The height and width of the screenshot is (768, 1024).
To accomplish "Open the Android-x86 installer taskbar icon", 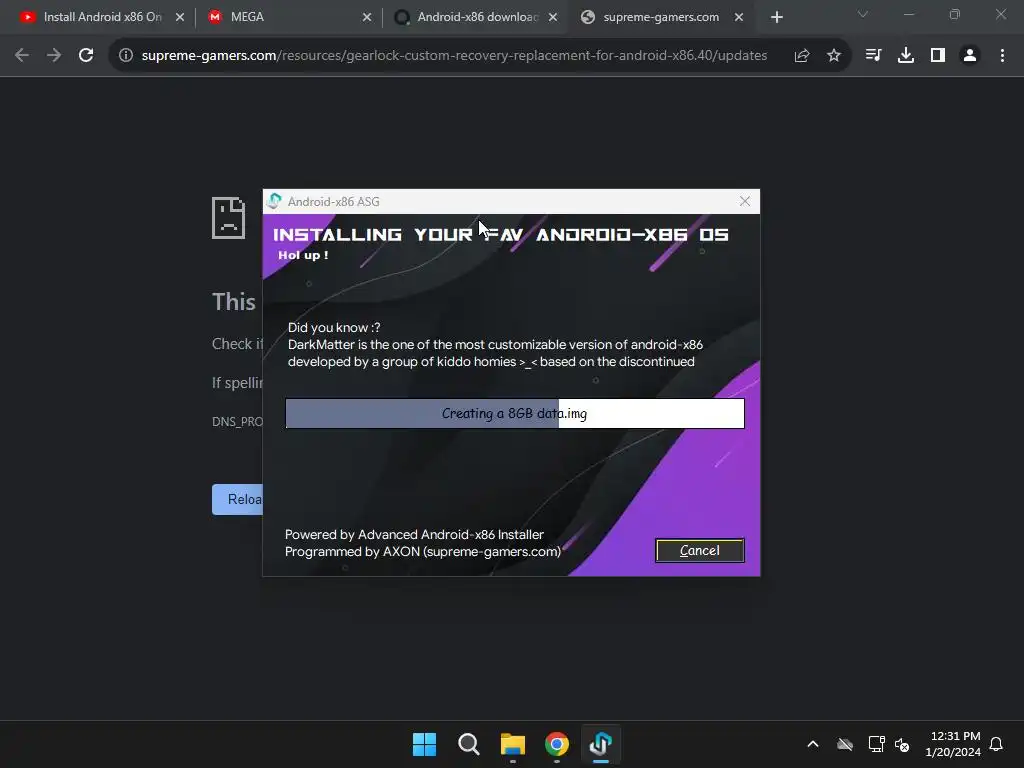I will 601,744.
